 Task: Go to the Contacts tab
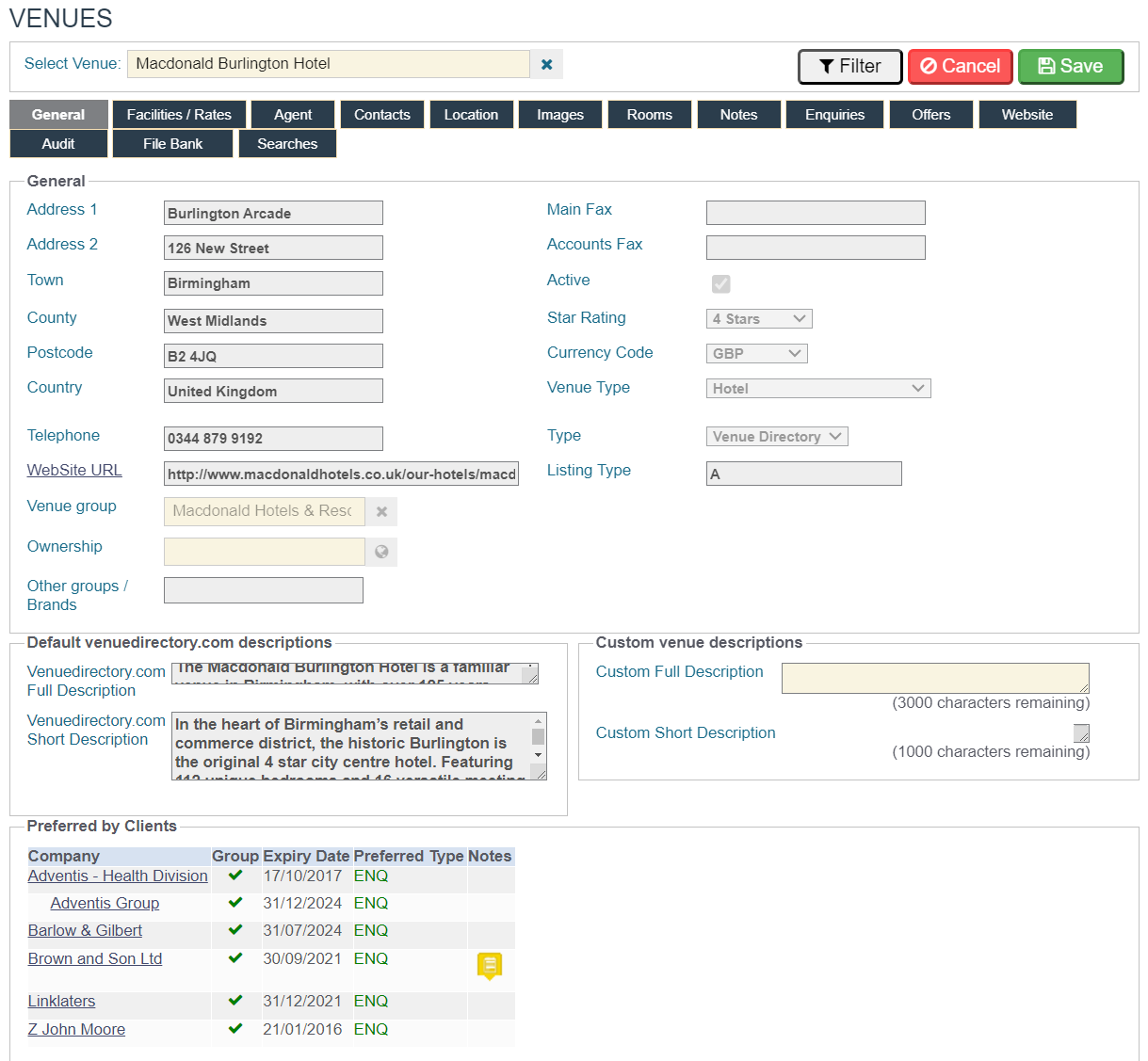coord(382,115)
